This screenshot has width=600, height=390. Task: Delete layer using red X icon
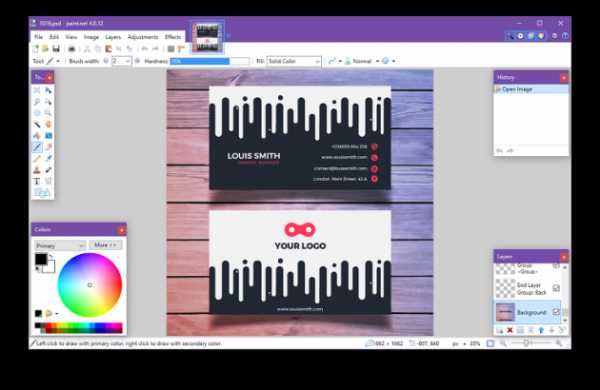pyautogui.click(x=510, y=330)
